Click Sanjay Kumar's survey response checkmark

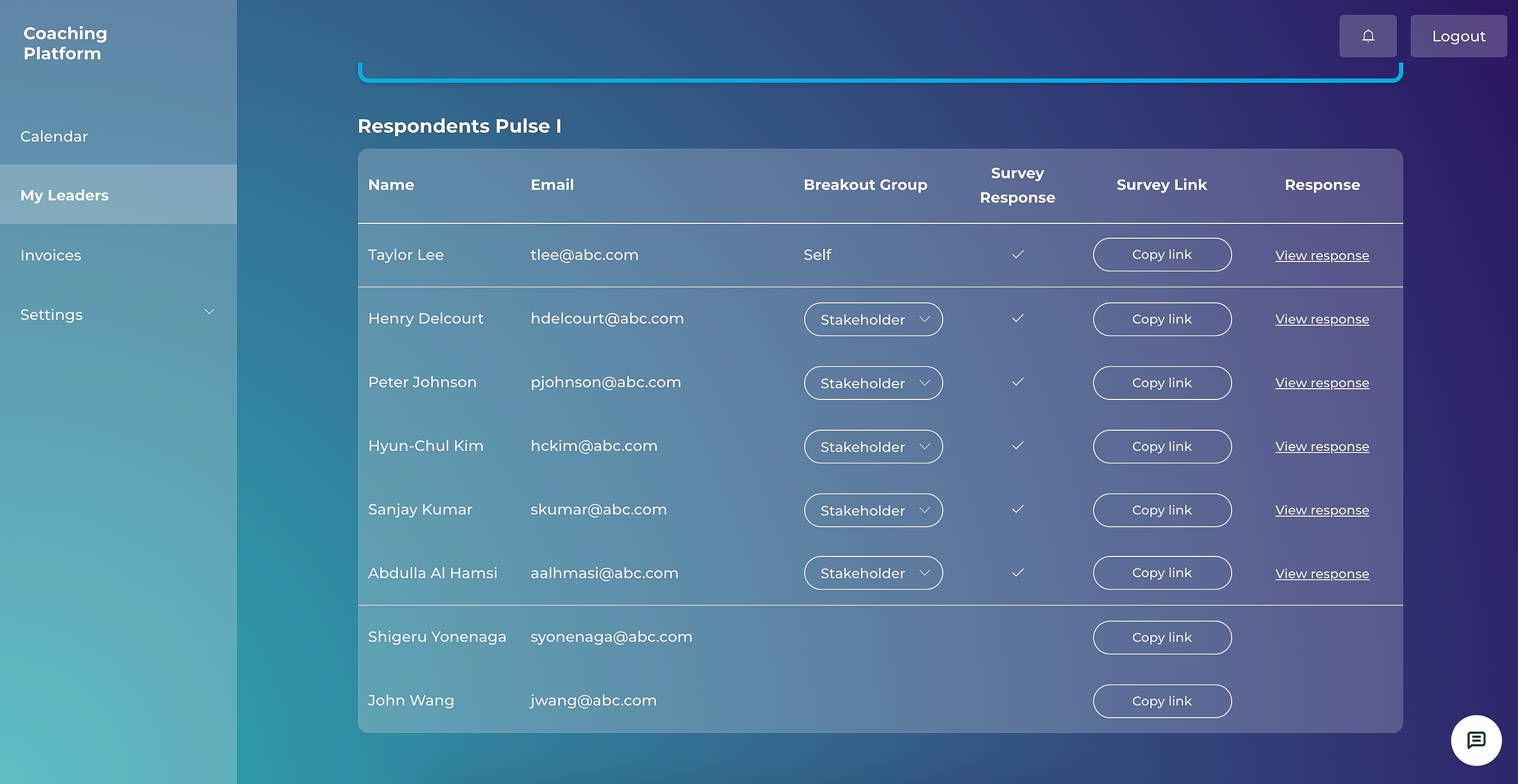(1018, 510)
